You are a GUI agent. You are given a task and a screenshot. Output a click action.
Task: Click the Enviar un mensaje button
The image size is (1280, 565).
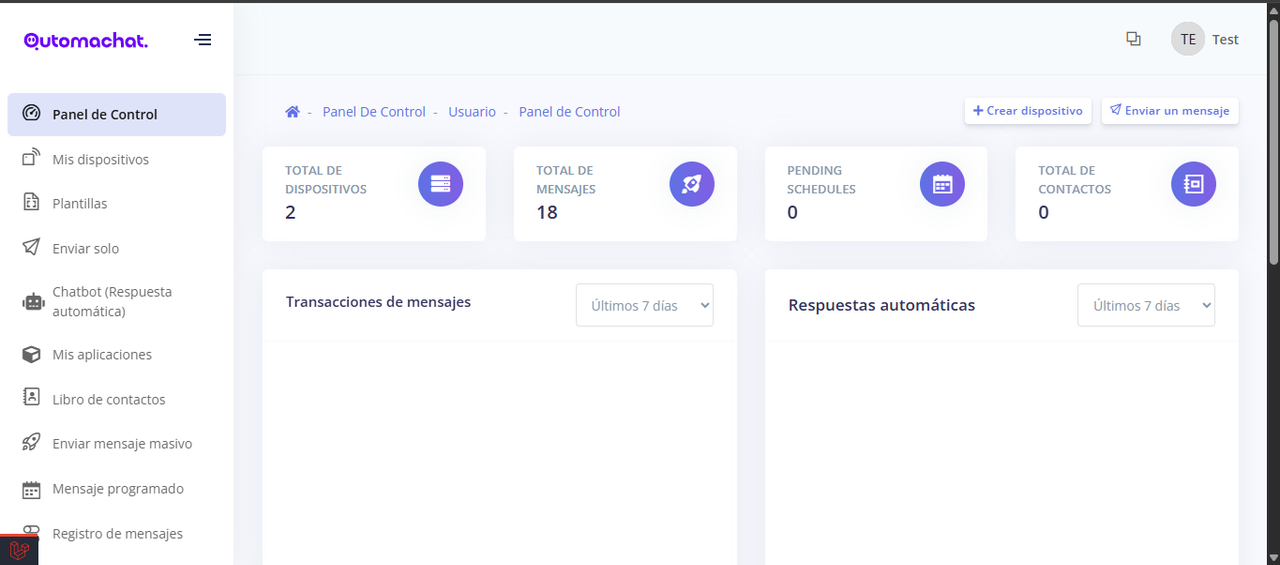click(x=1170, y=111)
